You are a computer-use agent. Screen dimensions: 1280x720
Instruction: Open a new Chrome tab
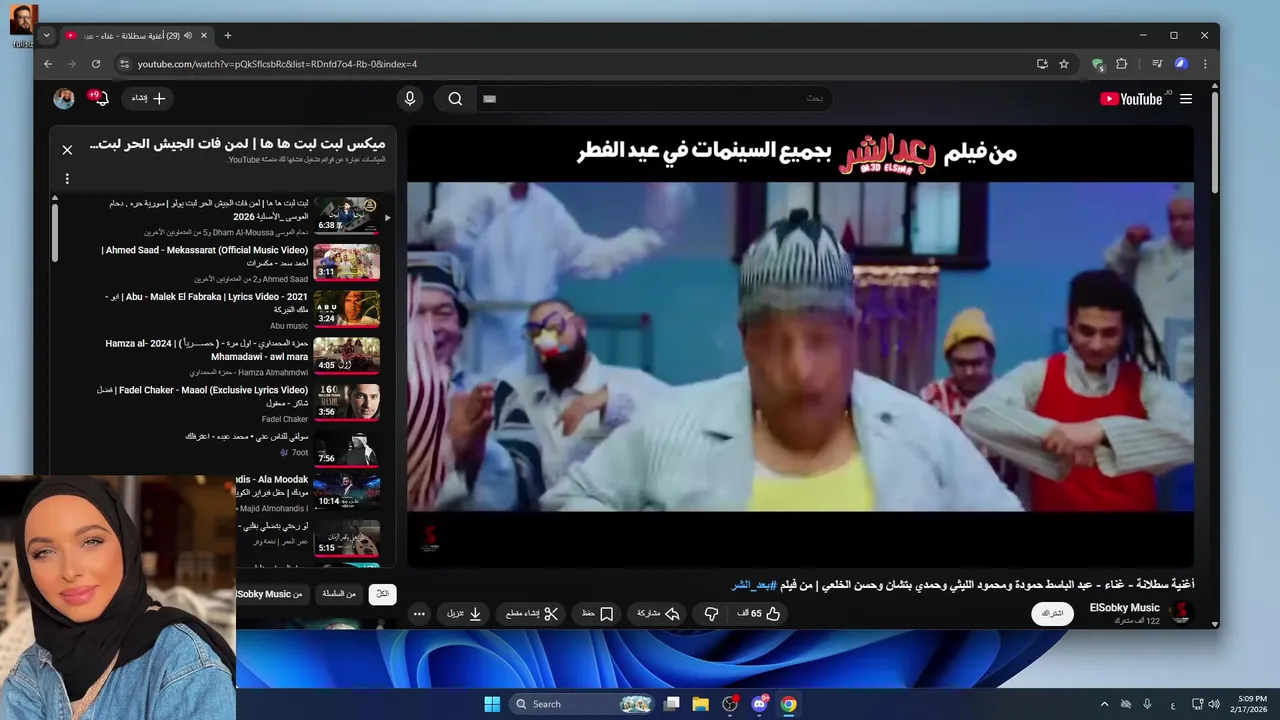[x=227, y=35]
